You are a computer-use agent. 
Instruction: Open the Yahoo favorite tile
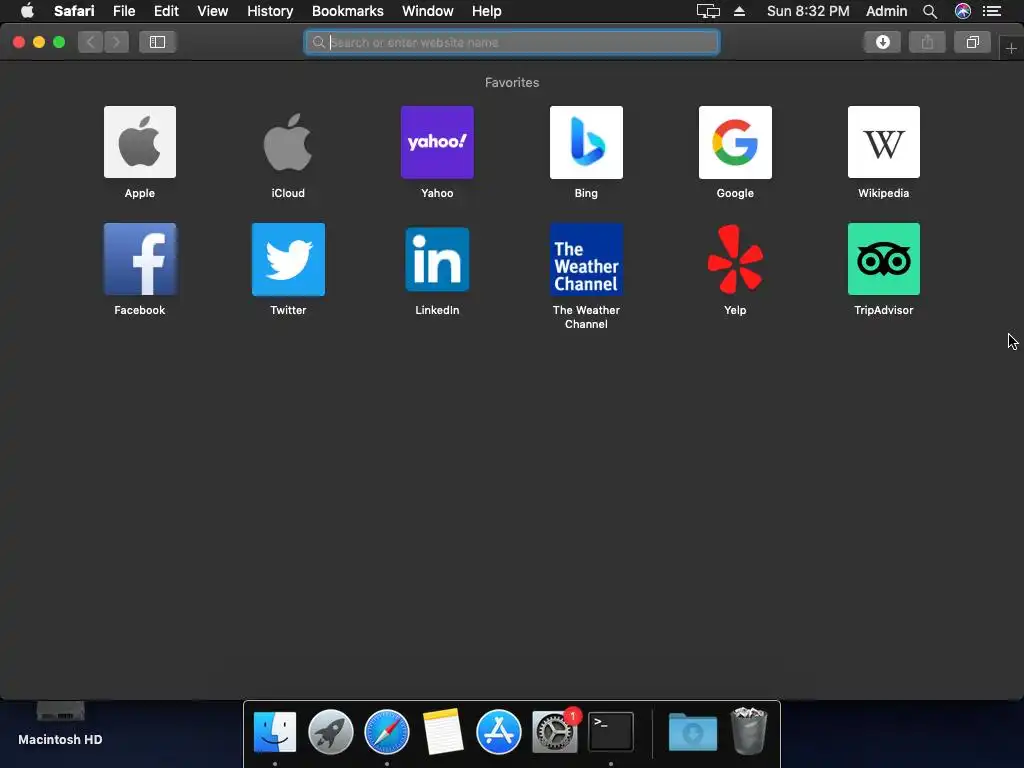tap(437, 142)
